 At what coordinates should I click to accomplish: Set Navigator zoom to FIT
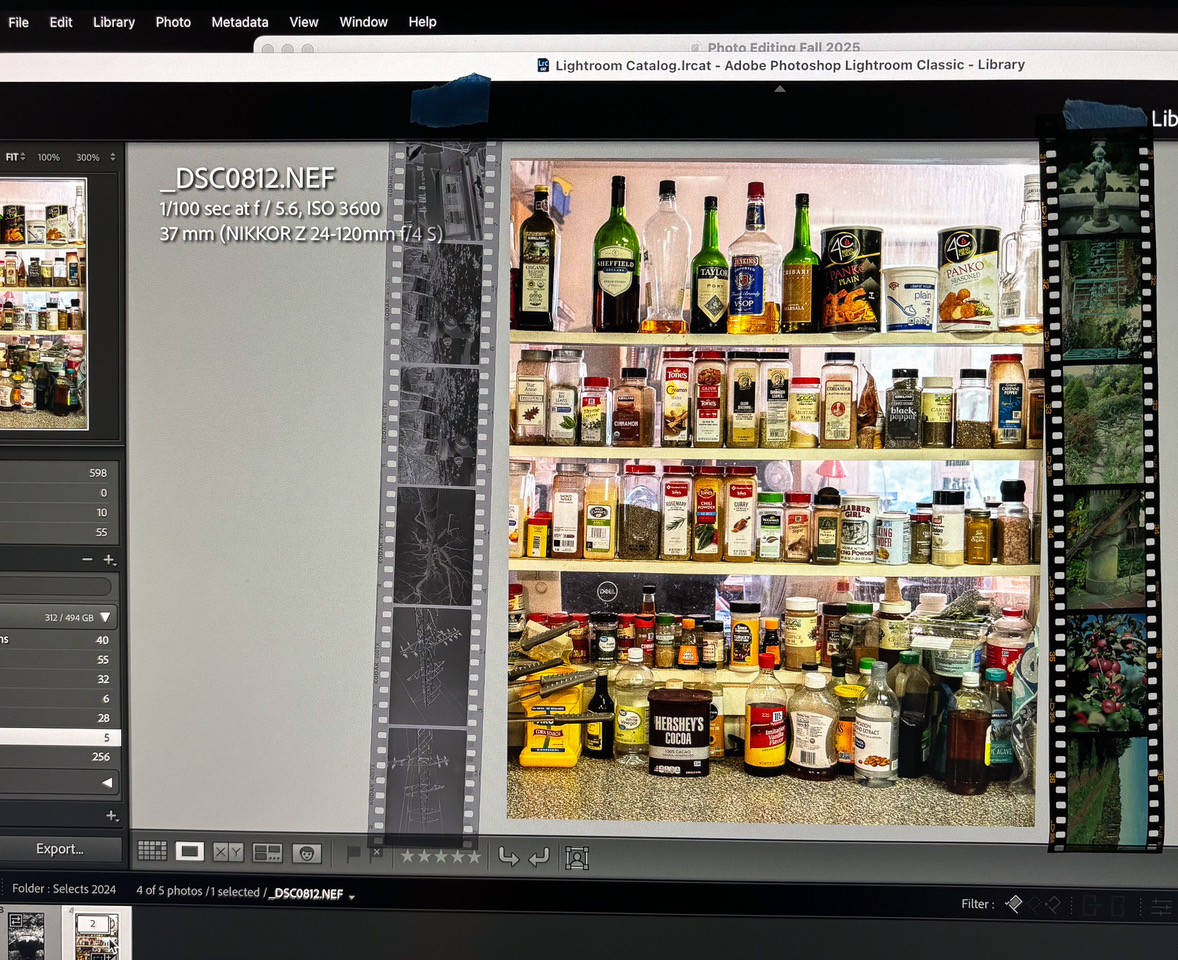[x=11, y=157]
